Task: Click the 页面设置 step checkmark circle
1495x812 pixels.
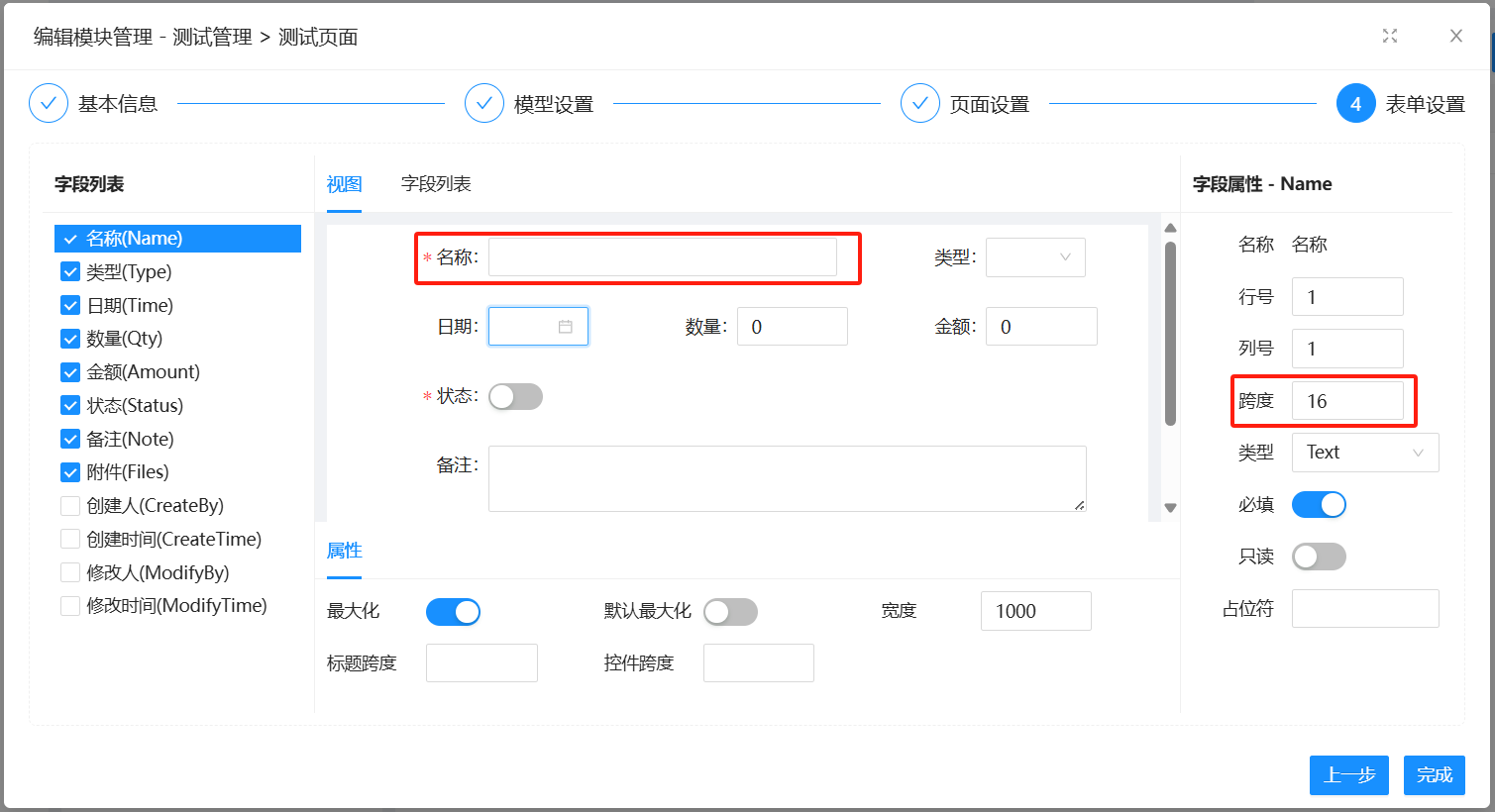Action: [x=920, y=103]
